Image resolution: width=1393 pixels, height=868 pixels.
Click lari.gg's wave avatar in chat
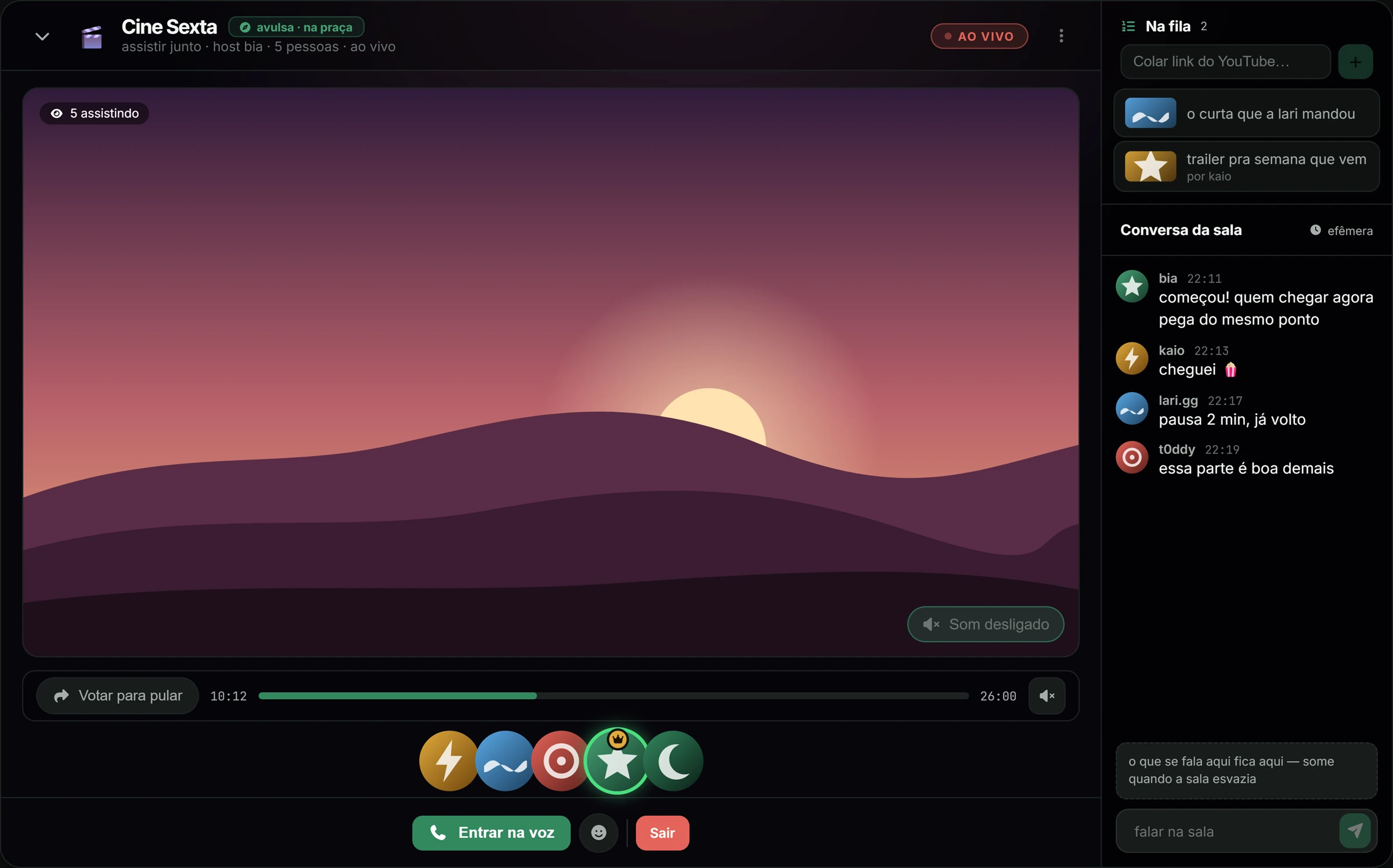click(1131, 408)
